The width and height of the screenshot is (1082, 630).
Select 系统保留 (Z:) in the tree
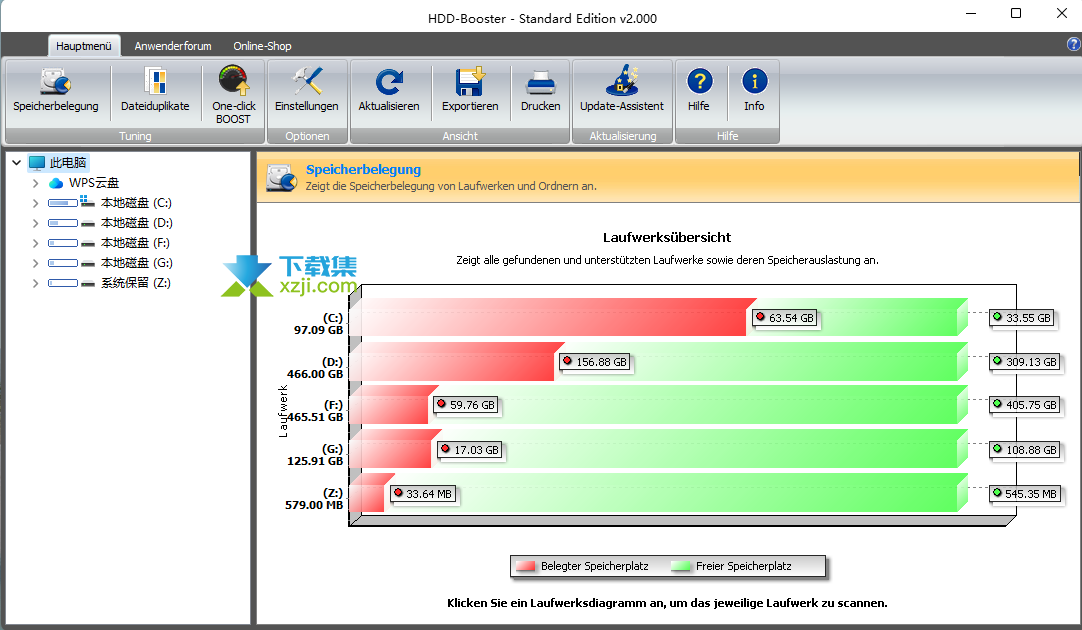(136, 283)
